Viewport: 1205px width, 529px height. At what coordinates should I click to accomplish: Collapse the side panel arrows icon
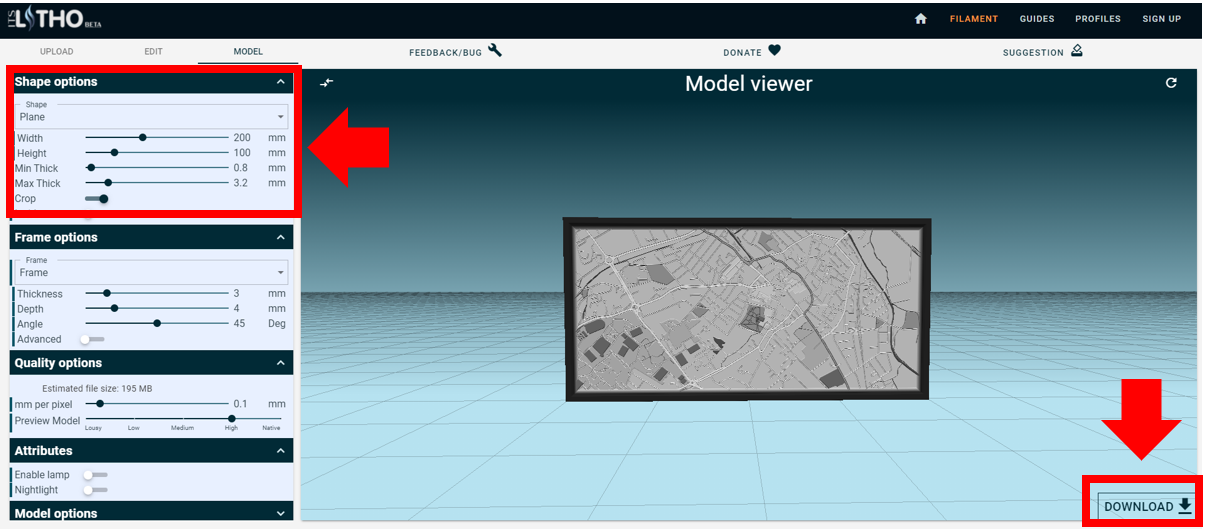[326, 83]
